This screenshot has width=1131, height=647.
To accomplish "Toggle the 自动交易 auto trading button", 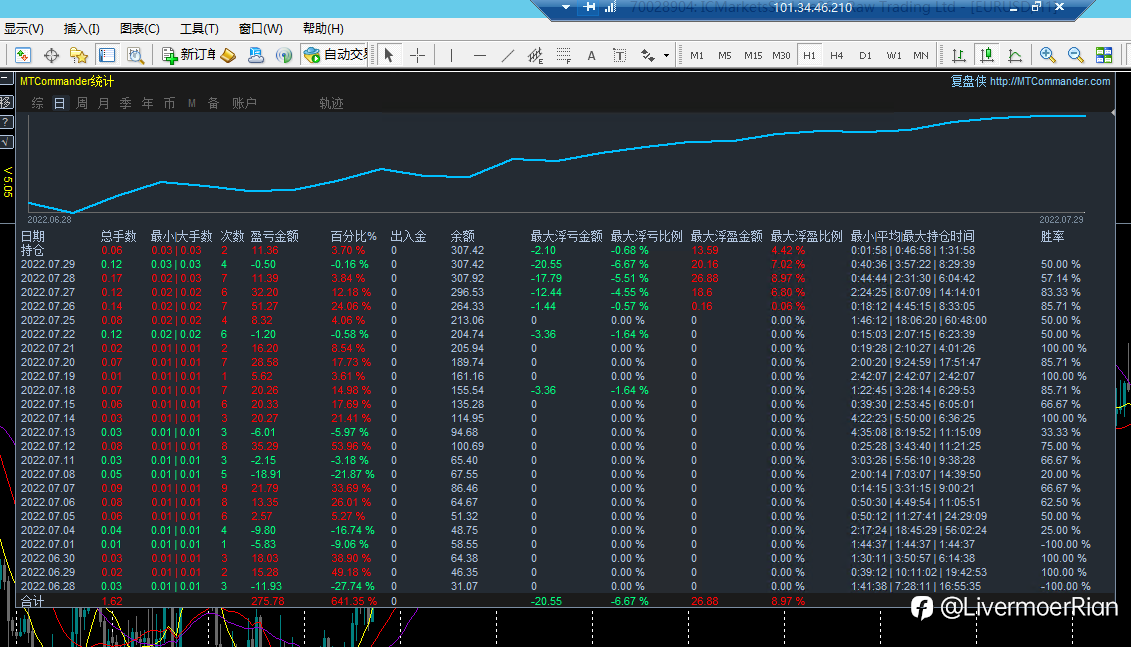I will click(x=335, y=55).
